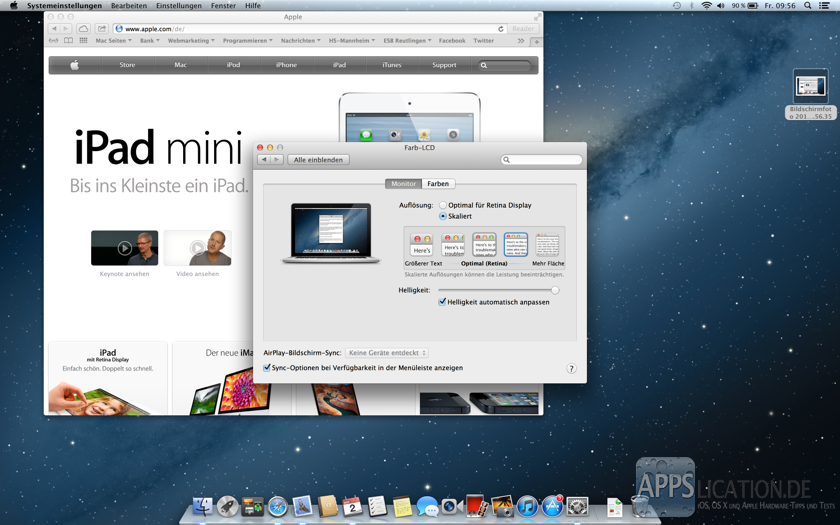Screen dimensions: 840x525
Task: Choose 'Mehr Fläche' scaled resolution thumbnail
Action: click(x=548, y=245)
